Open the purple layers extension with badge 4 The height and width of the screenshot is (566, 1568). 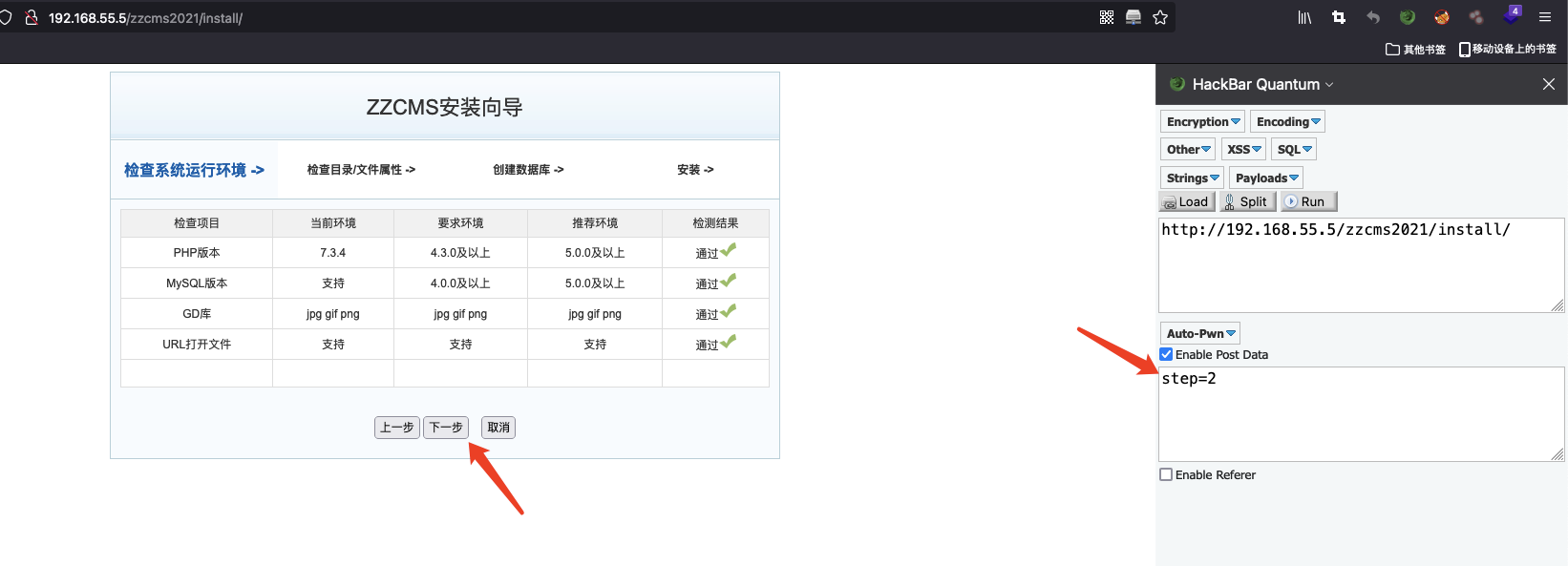point(1512,15)
